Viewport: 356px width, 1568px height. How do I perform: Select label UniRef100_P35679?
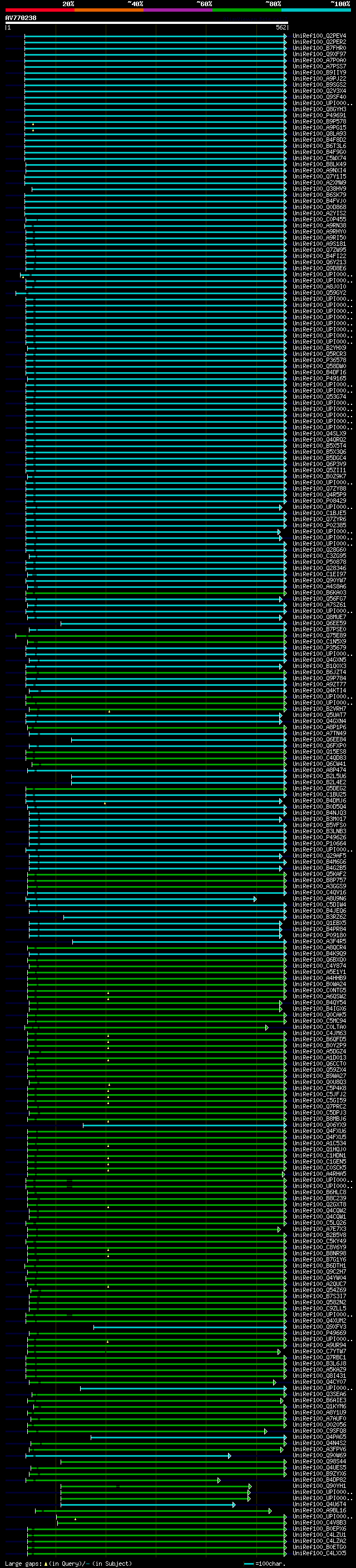pos(319,647)
